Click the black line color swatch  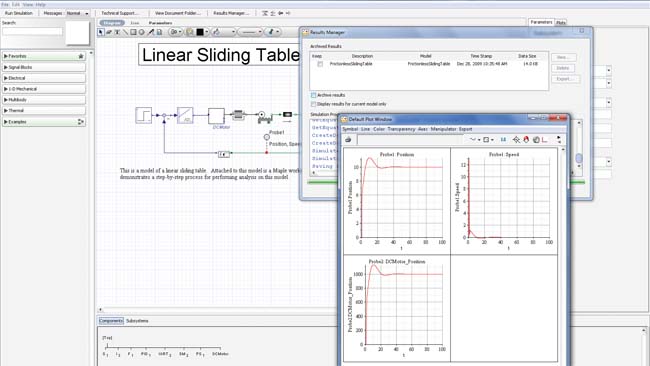(200, 32)
